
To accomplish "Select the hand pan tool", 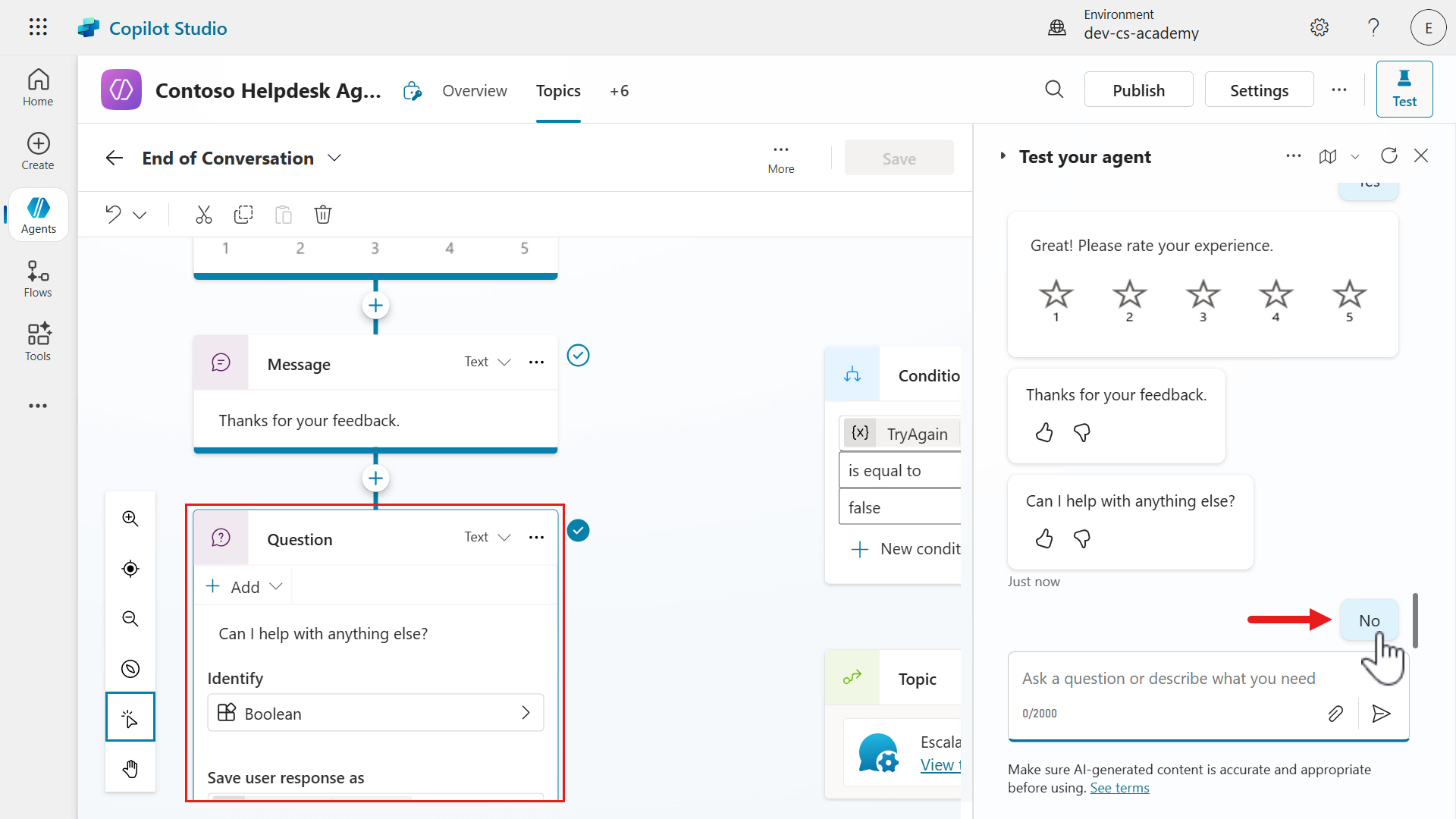I will click(x=130, y=768).
